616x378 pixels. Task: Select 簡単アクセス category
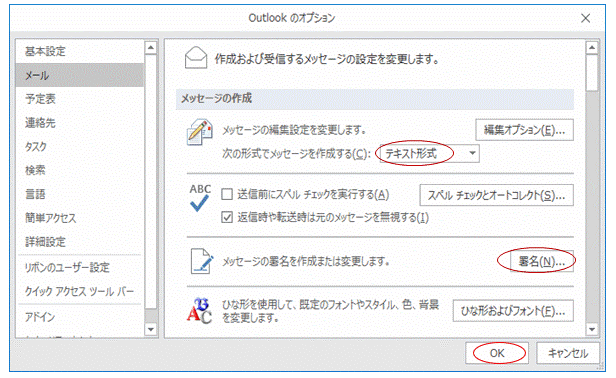(x=80, y=218)
